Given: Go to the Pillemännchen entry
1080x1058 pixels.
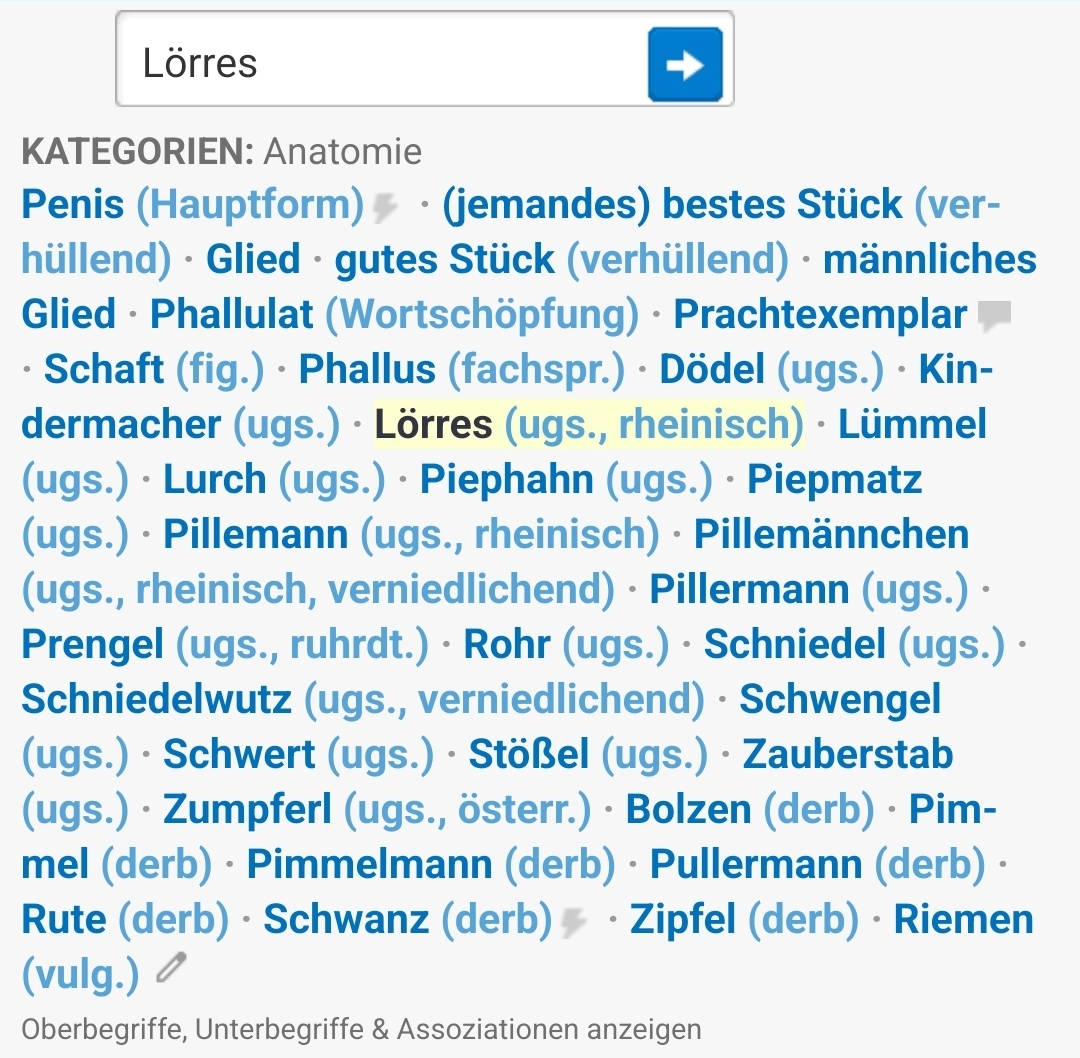Looking at the screenshot, I should [x=831, y=534].
